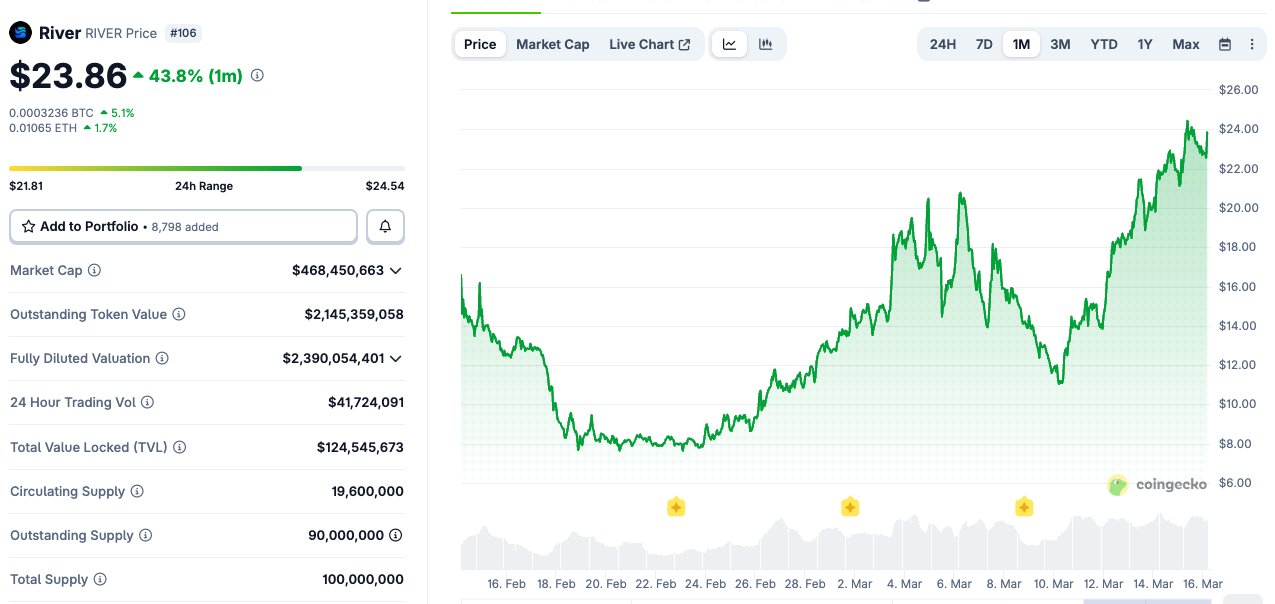Expand the Market Cap details chevron
The height and width of the screenshot is (604, 1275).
tap(396, 271)
